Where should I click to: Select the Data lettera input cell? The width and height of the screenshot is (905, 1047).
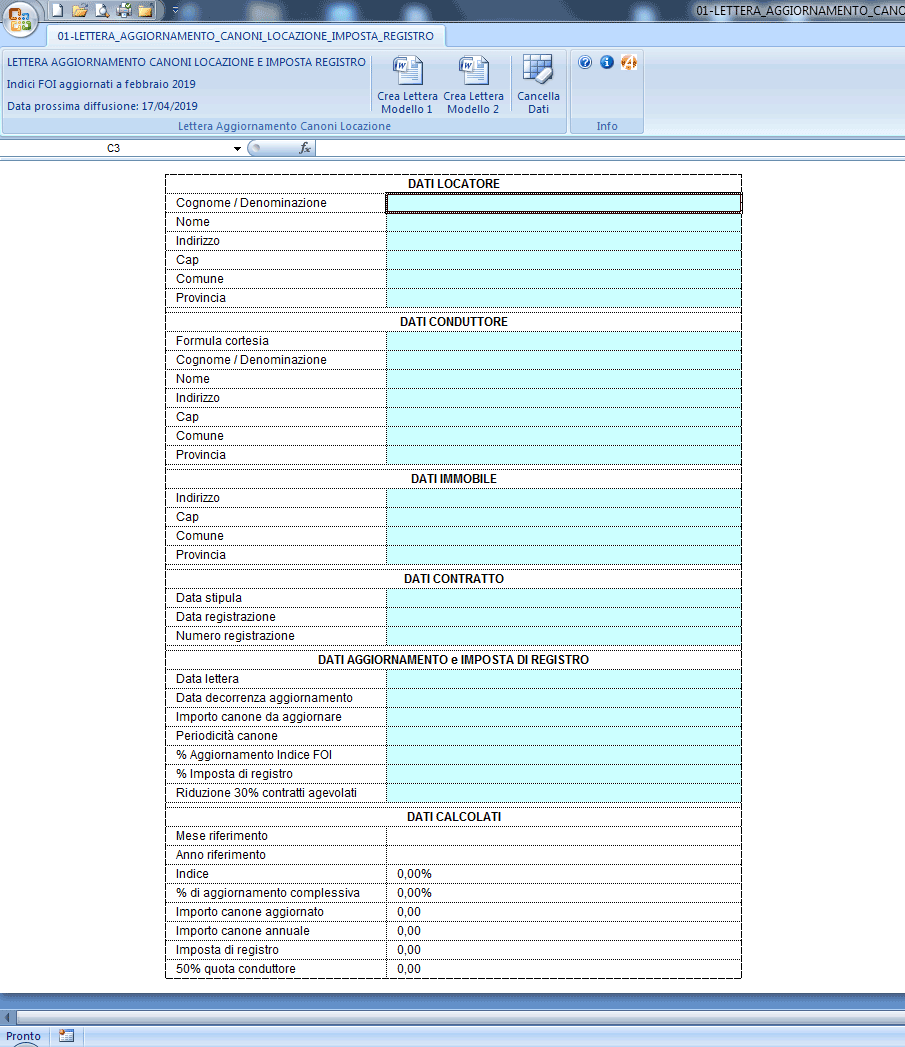pyautogui.click(x=564, y=679)
